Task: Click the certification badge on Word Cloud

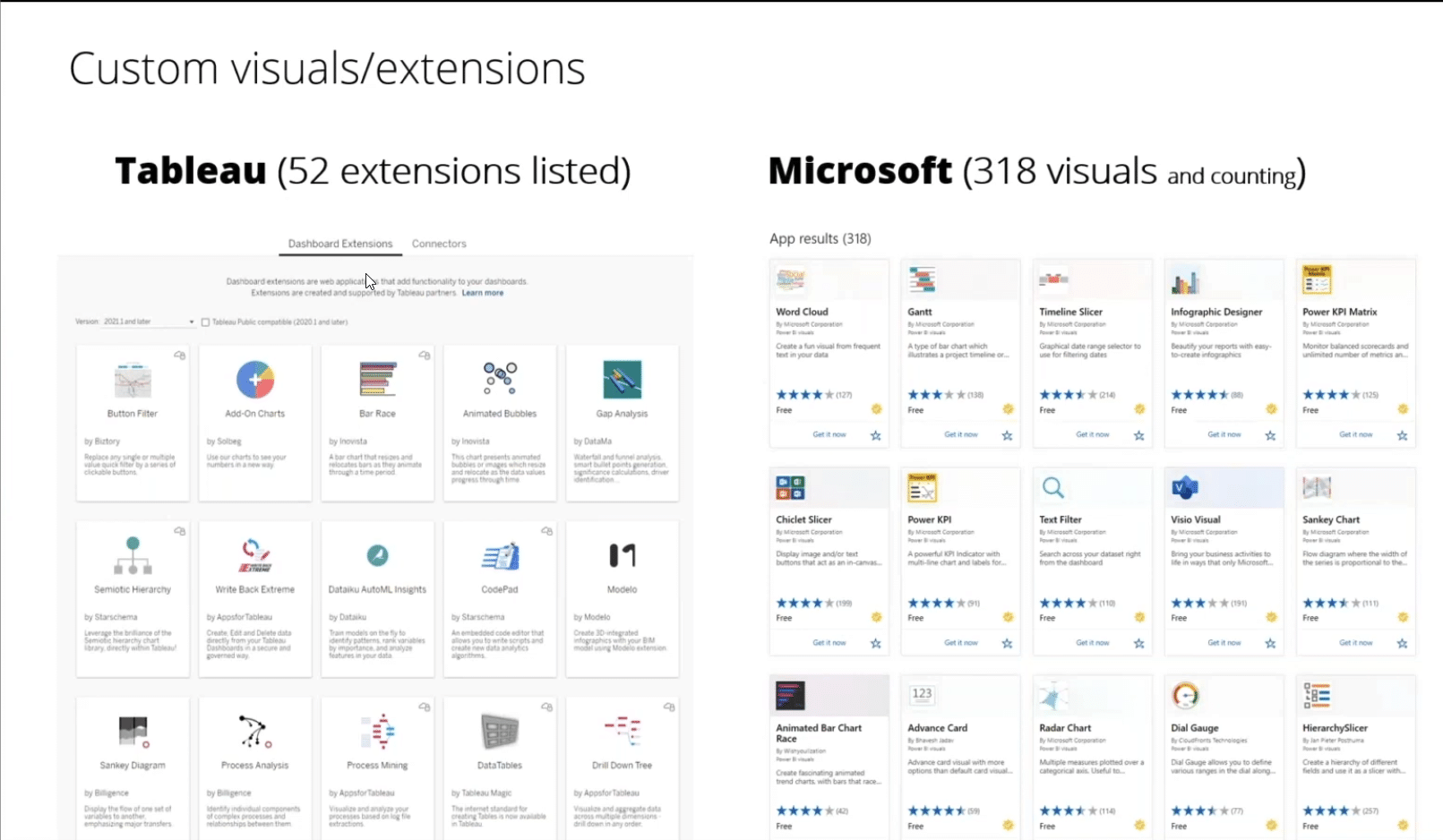Action: [876, 409]
